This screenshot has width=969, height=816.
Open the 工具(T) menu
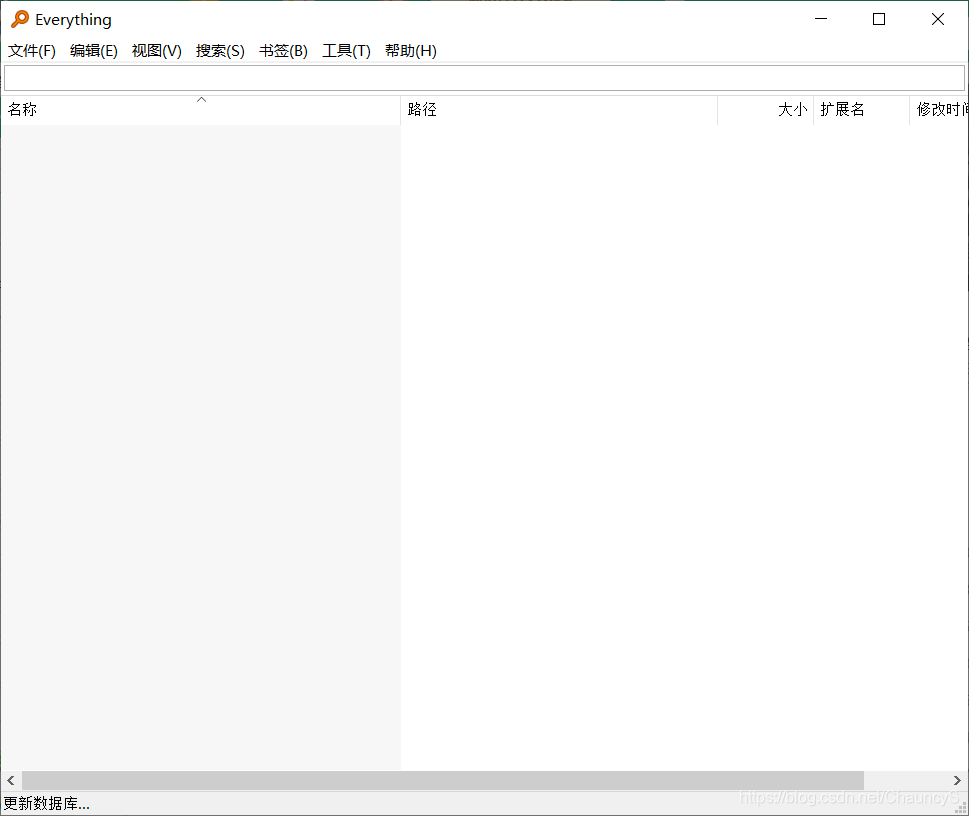[x=346, y=51]
